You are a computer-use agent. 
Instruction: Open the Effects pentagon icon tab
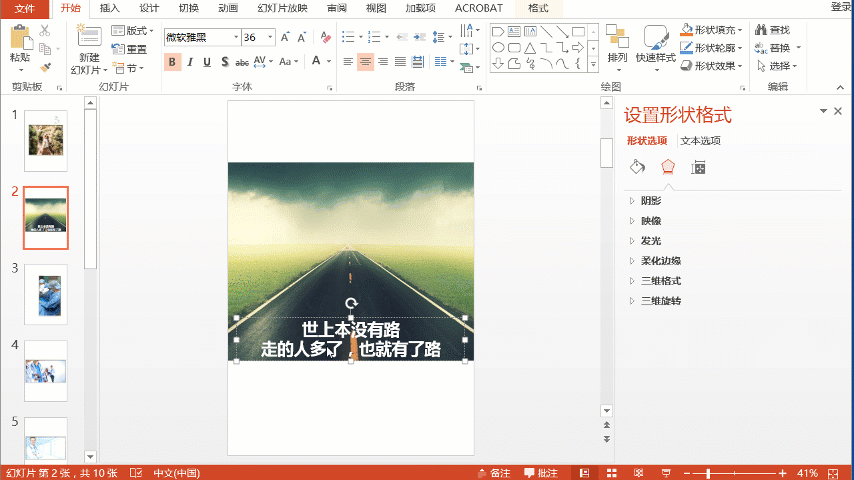pyautogui.click(x=668, y=167)
